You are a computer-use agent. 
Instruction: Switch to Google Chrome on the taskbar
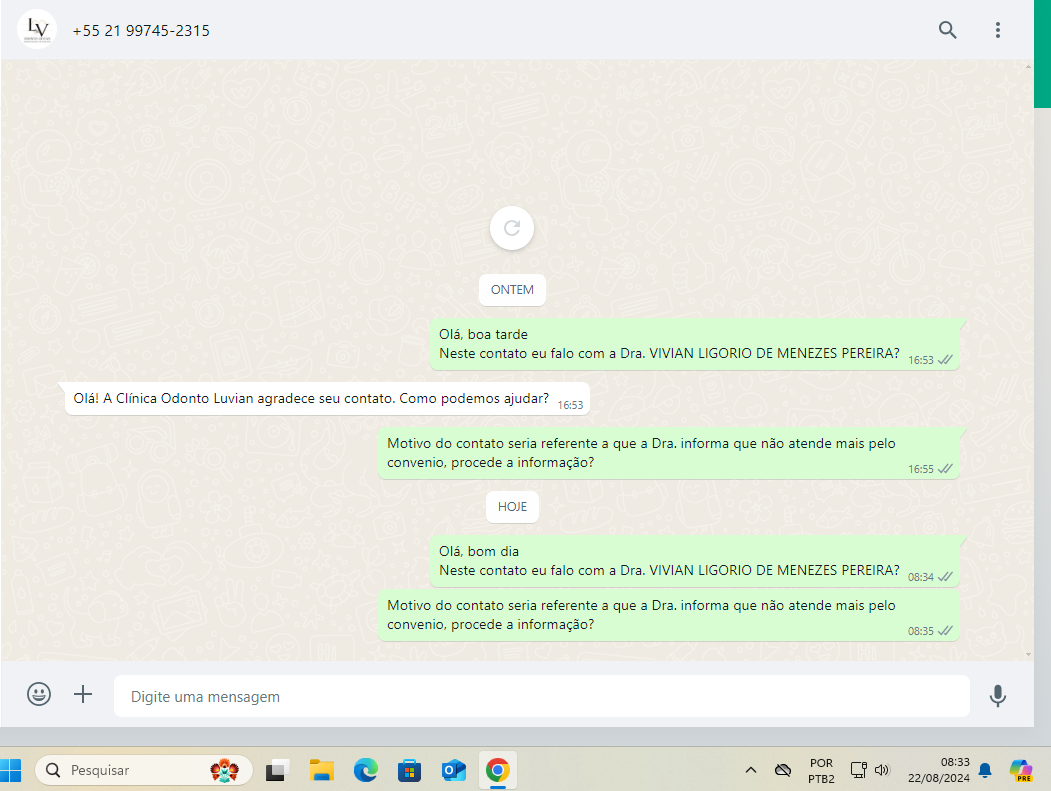pos(497,770)
